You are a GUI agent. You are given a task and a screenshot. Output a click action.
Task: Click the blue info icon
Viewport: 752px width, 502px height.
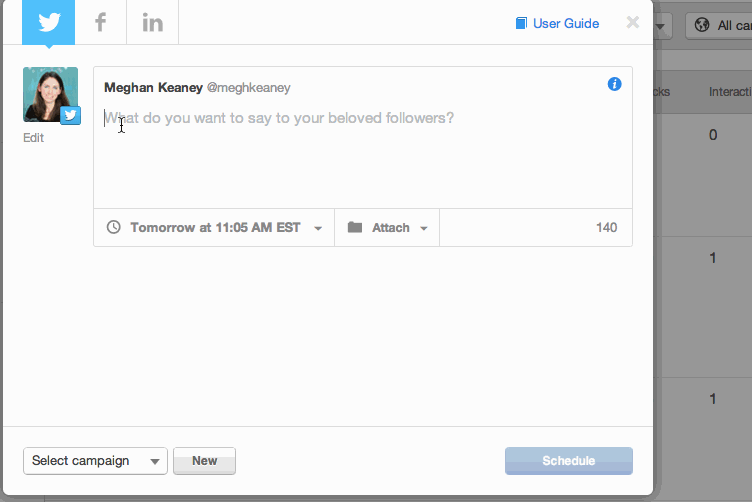(x=614, y=84)
